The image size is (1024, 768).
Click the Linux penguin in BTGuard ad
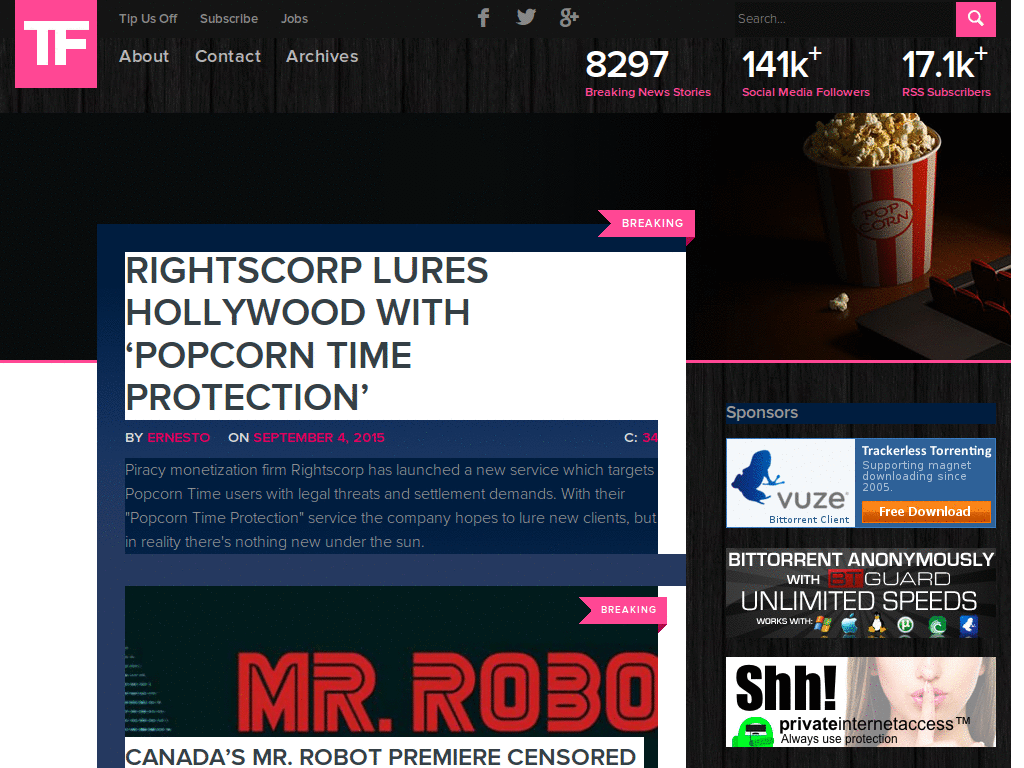pos(877,625)
